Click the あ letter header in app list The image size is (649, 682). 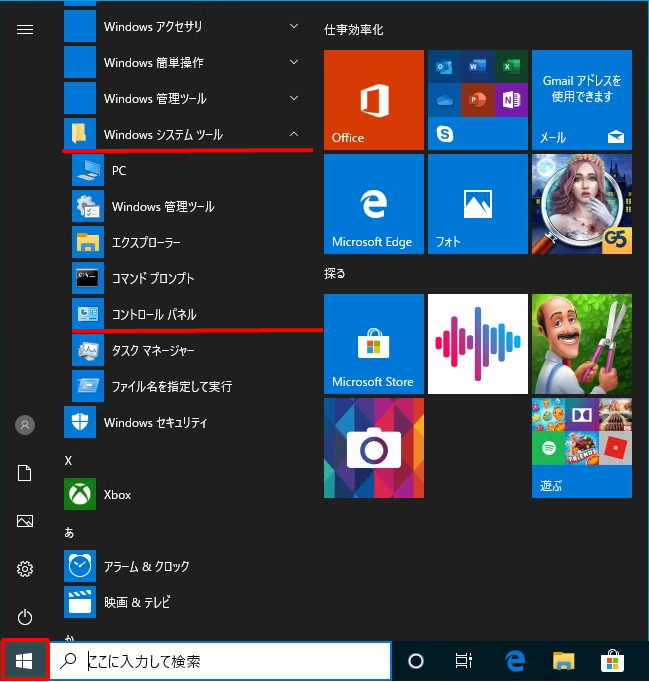(x=69, y=532)
